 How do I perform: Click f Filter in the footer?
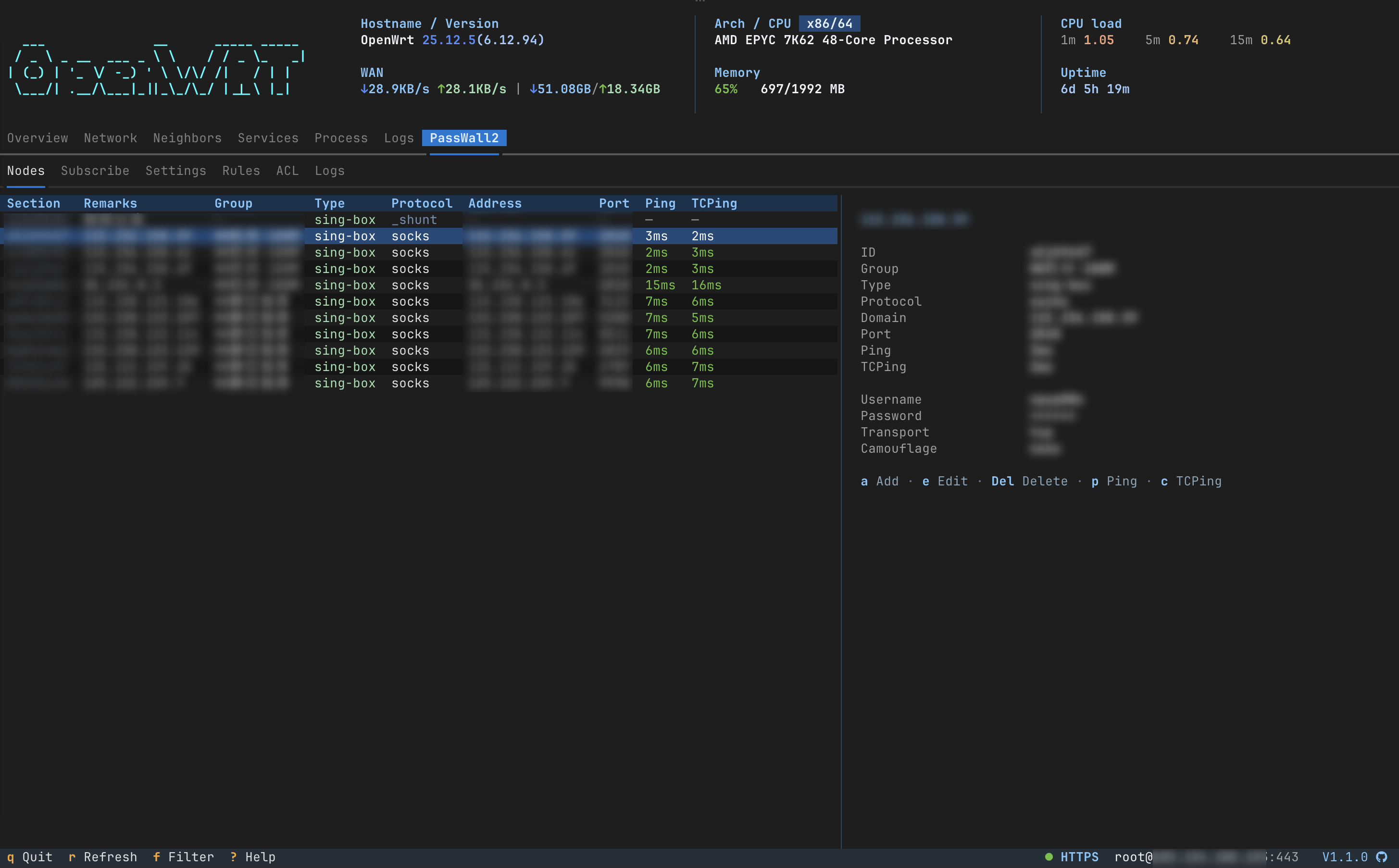point(183,857)
